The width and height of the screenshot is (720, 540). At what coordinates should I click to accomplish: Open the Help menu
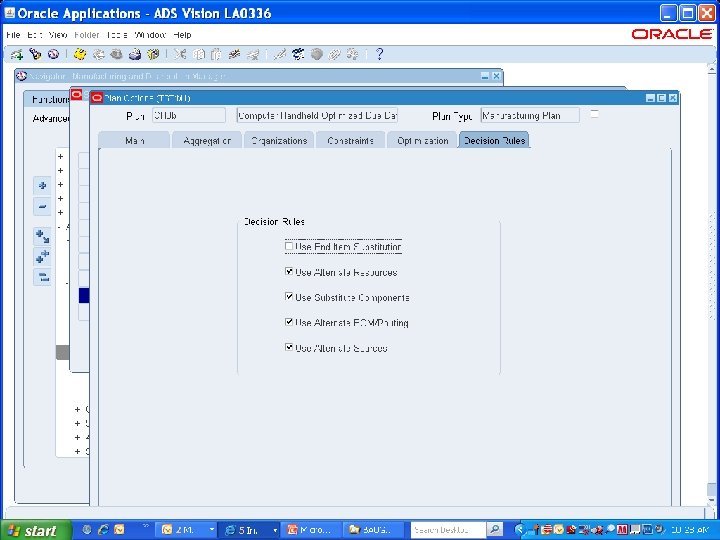click(182, 35)
